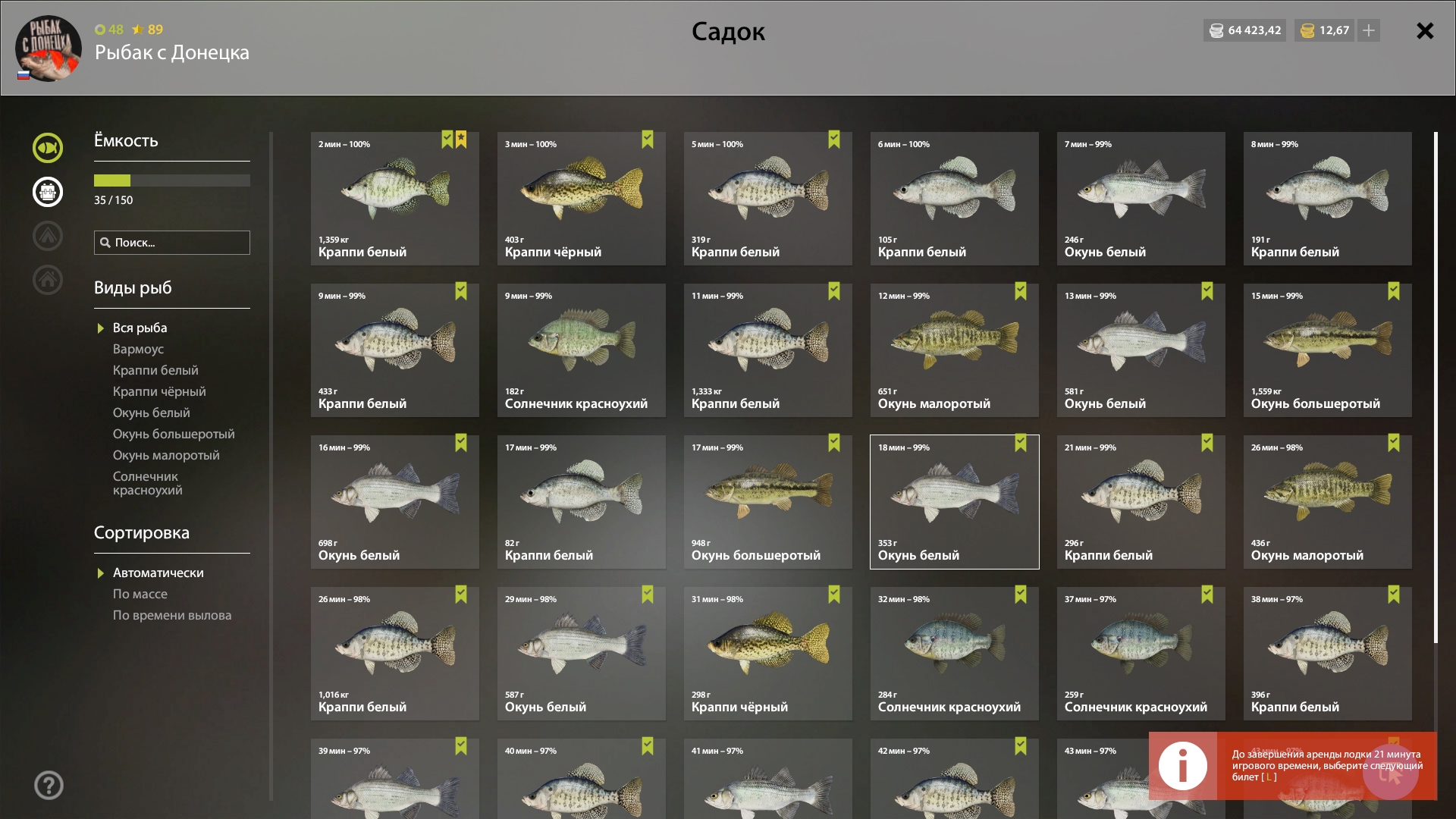The width and height of the screenshot is (1456, 819).
Task: Filter fish list by Солнечник красноухий
Action: click(x=148, y=483)
